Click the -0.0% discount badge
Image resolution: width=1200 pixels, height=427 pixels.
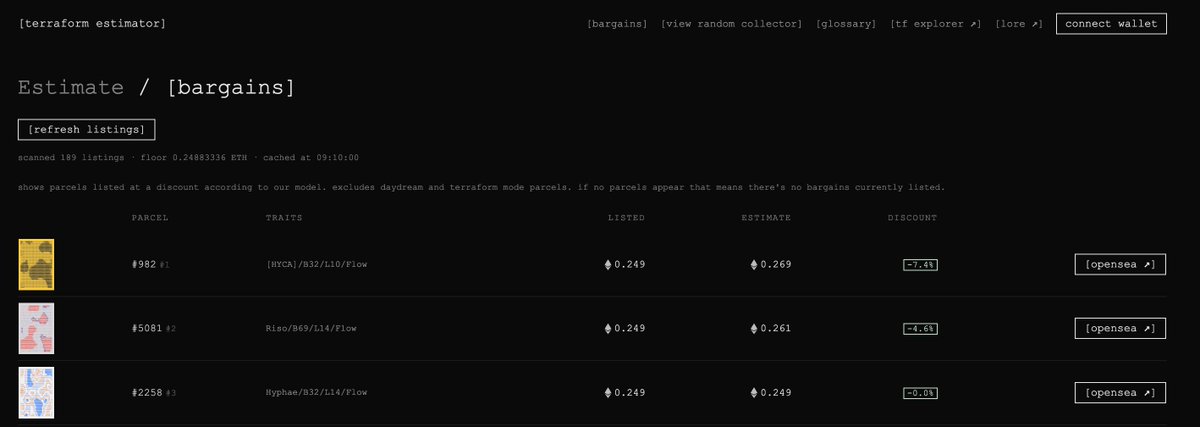click(x=920, y=393)
